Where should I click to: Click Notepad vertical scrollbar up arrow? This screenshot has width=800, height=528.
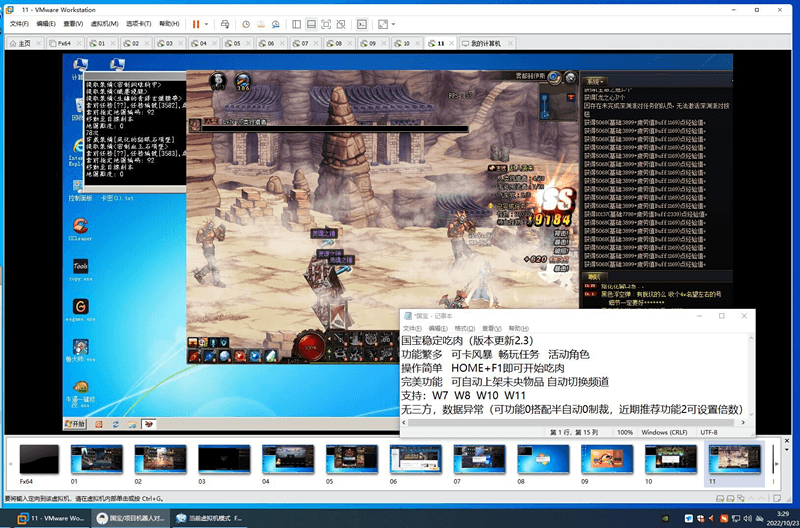(751, 338)
